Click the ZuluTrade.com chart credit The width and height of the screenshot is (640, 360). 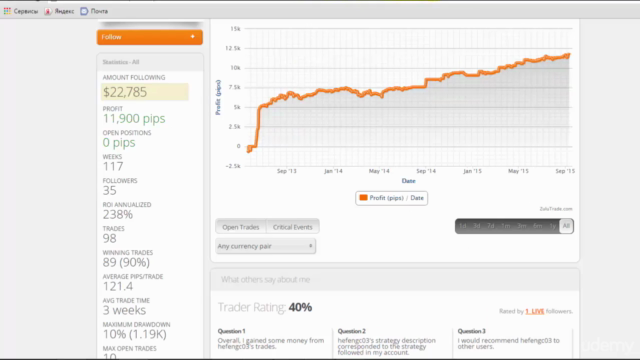pos(556,209)
